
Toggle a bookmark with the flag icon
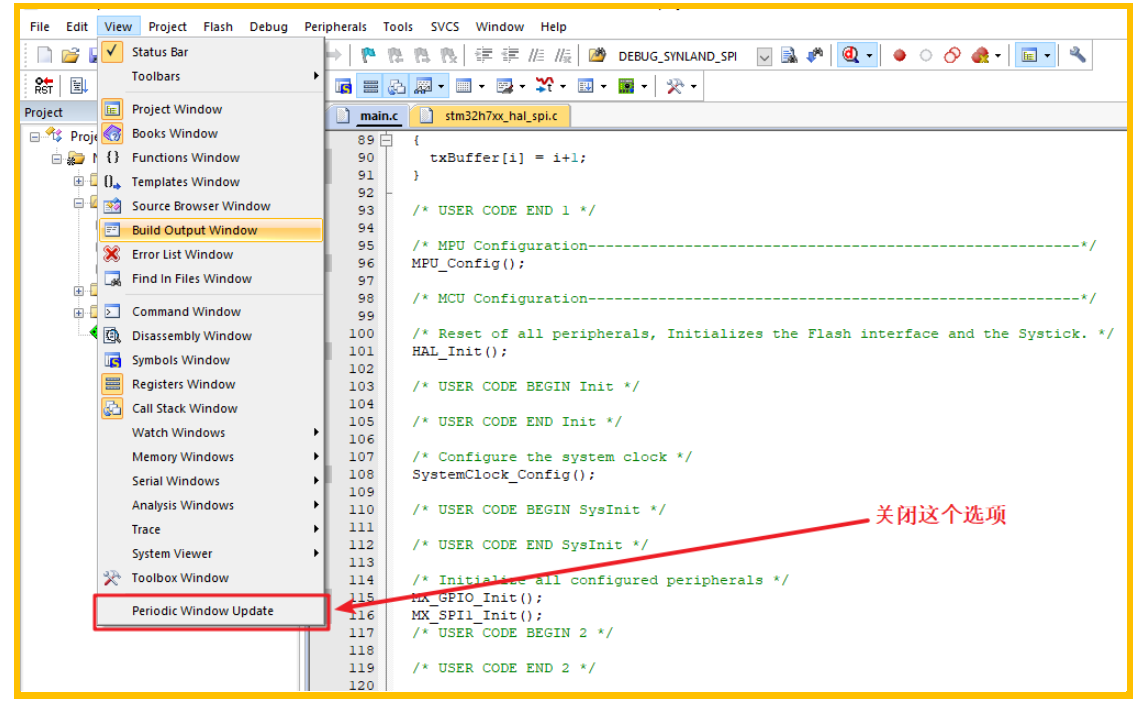368,55
